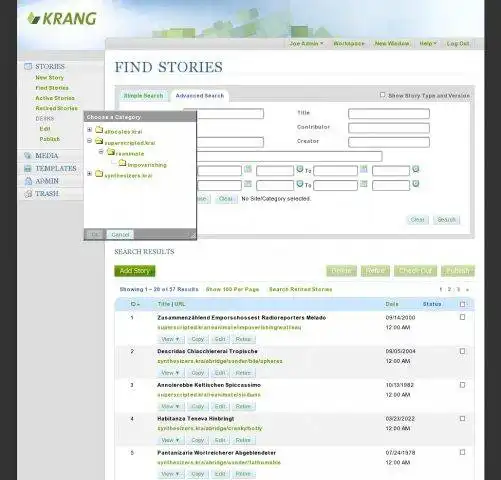Switch to the Simple Search tab
Viewport: 501px width, 480px height.
point(143,96)
